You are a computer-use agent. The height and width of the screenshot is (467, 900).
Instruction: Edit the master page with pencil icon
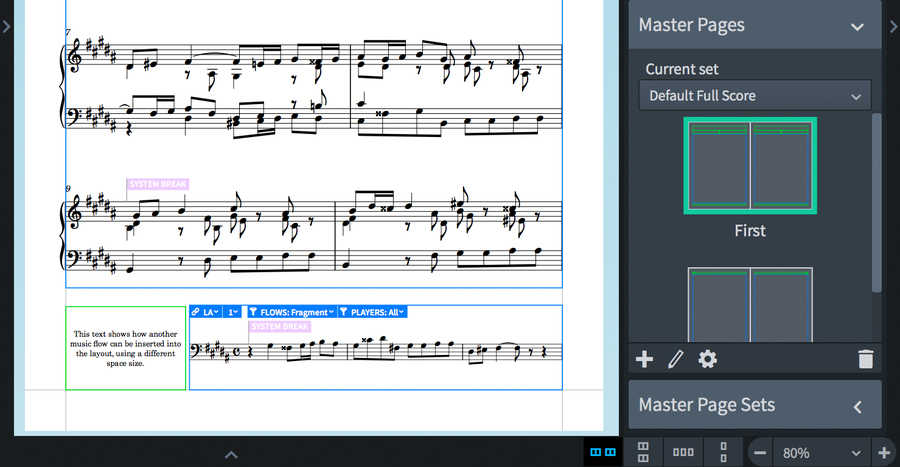pyautogui.click(x=676, y=360)
